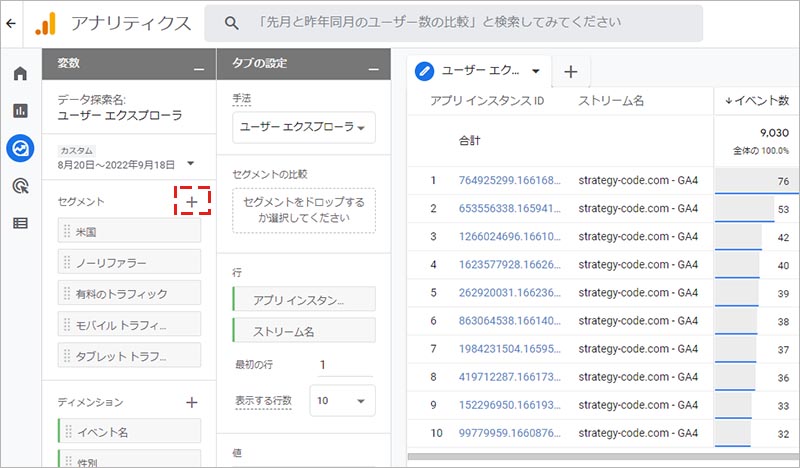Open the ユーザー エク... tab menu
Screen dimensions: 800x468
click(x=537, y=71)
